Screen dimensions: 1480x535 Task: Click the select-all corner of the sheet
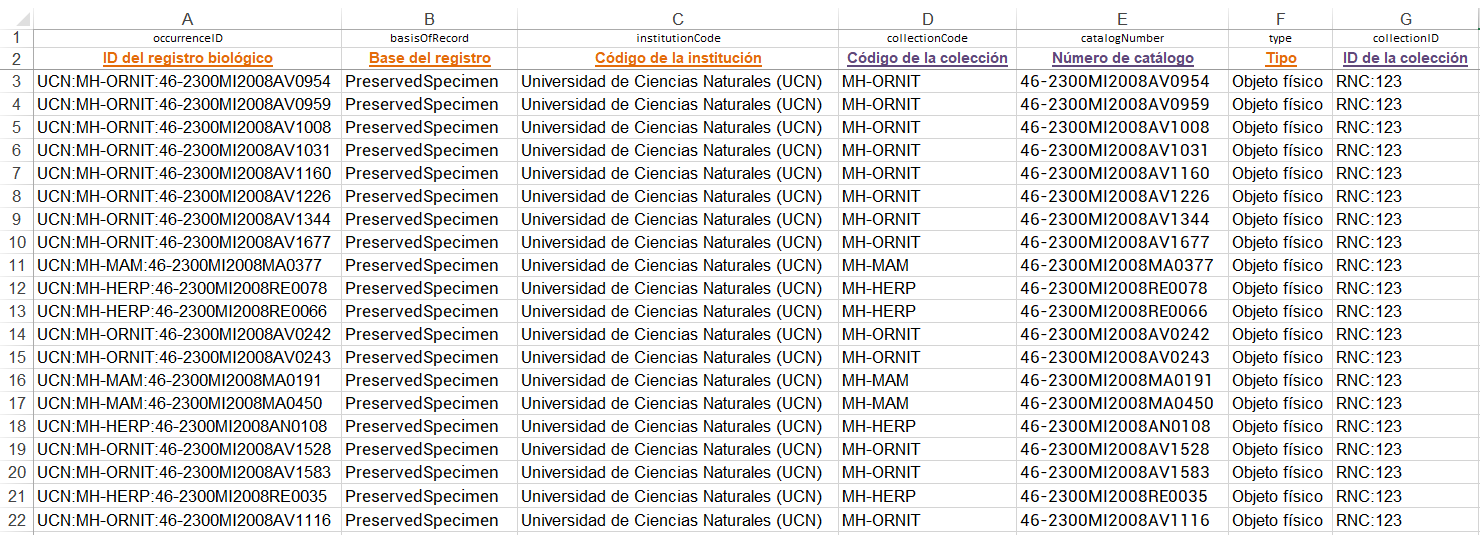point(17,18)
